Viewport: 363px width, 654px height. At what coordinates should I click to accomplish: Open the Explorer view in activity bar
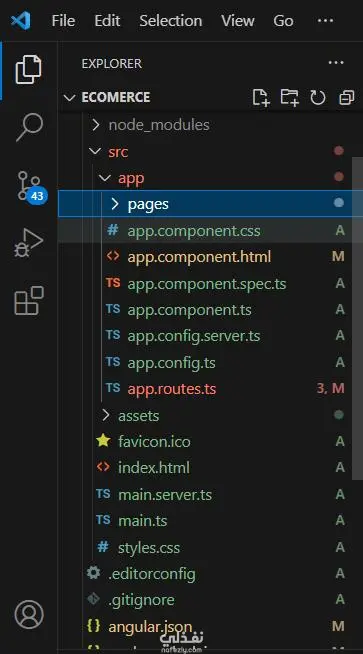pos(28,69)
